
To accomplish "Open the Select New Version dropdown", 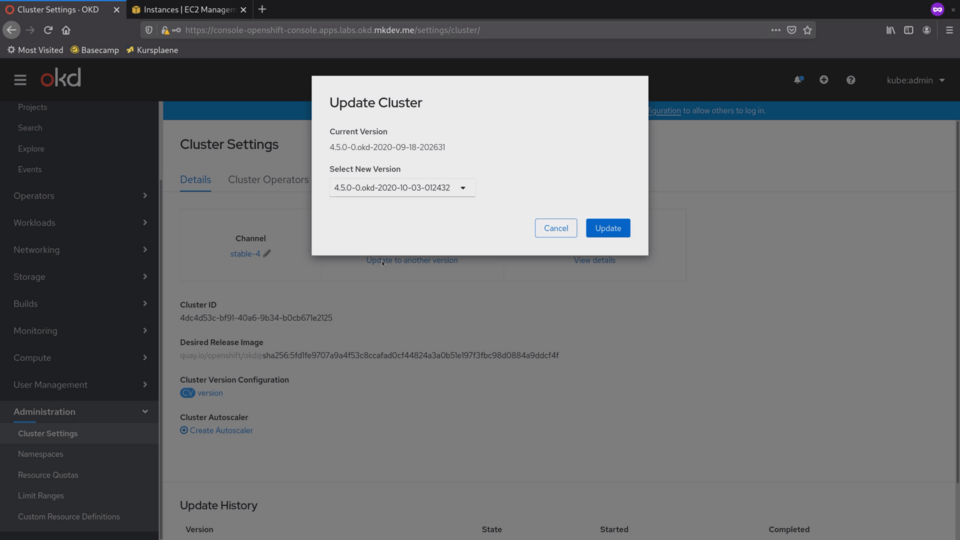I will [402, 187].
